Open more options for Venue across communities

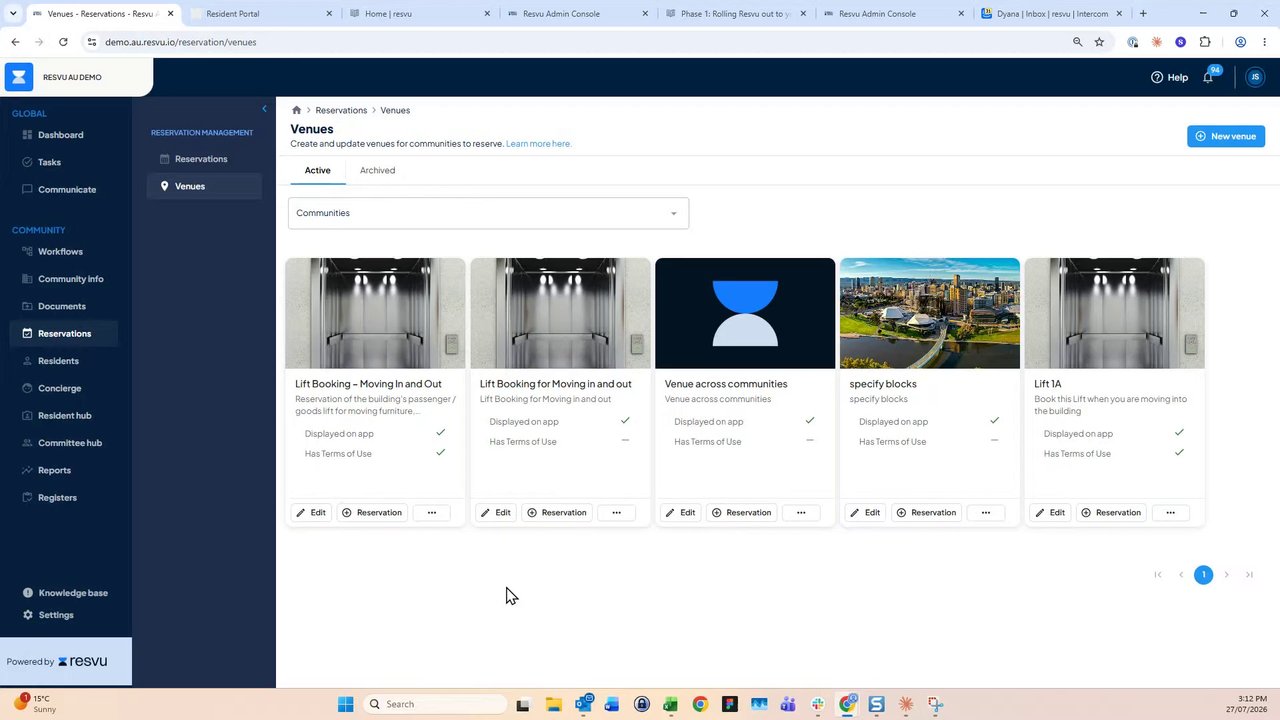click(801, 513)
